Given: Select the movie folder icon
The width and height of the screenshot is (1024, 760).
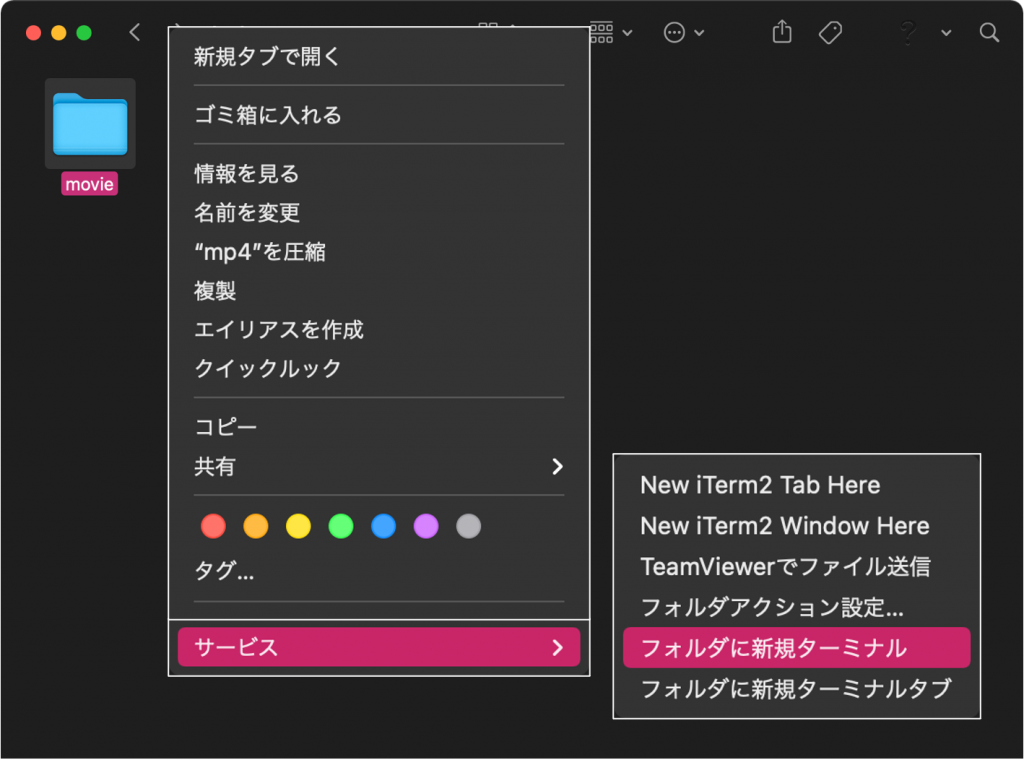Looking at the screenshot, I should (x=90, y=123).
